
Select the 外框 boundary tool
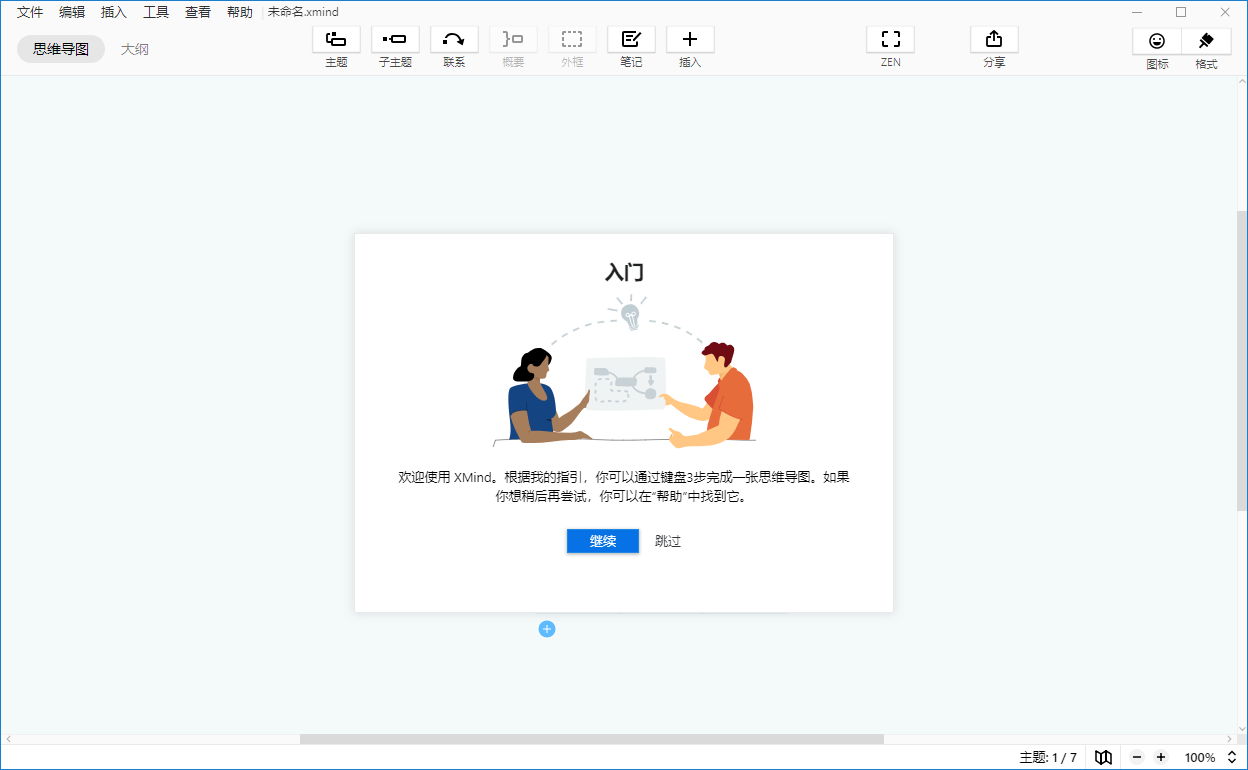572,40
